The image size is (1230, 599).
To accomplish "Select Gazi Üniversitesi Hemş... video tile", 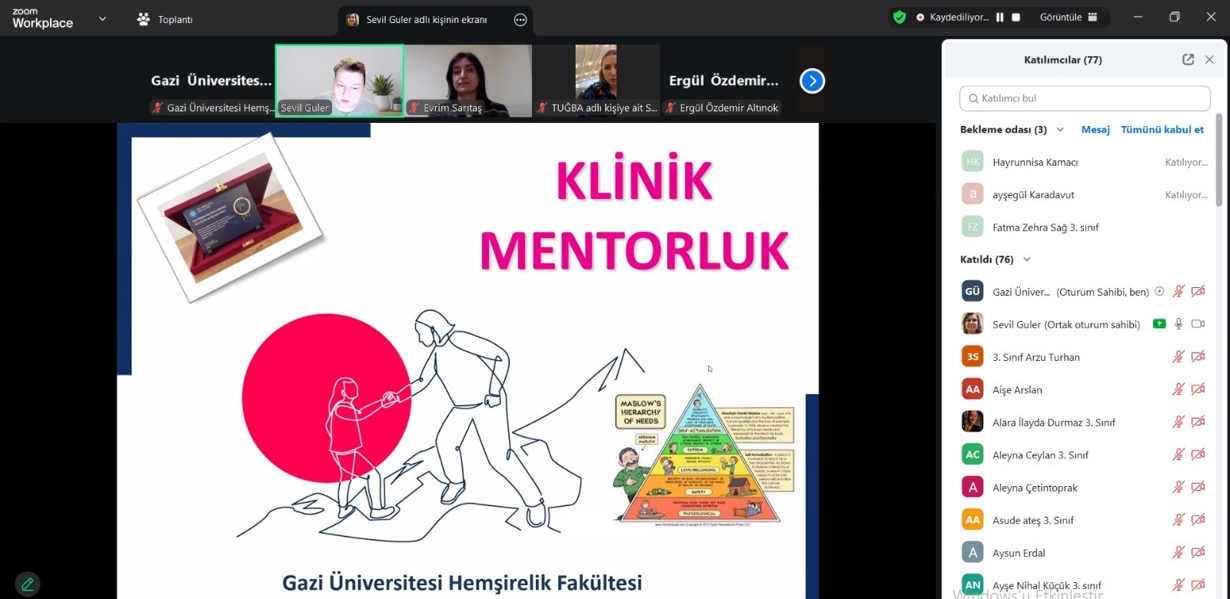I will tap(211, 81).
